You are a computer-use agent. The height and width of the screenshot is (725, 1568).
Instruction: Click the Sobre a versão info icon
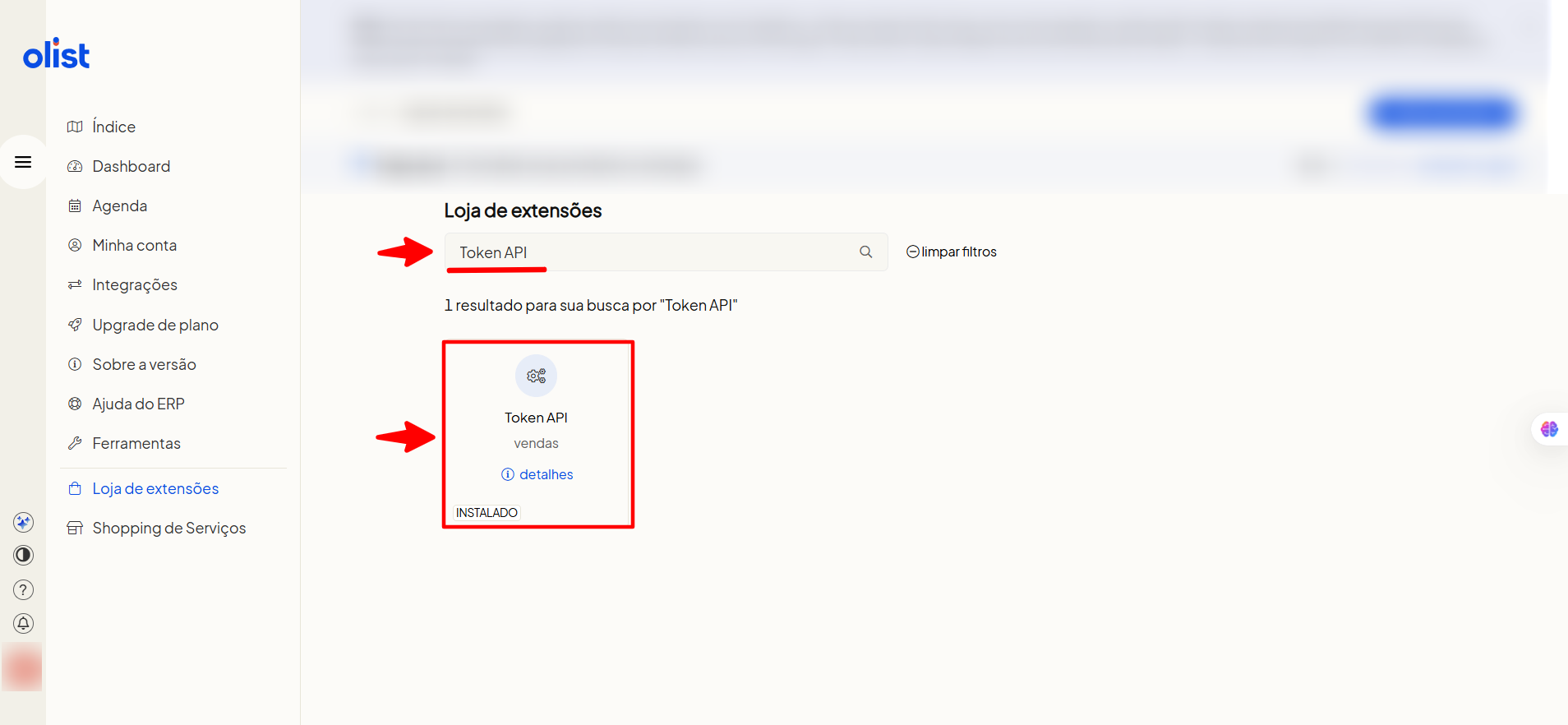pyautogui.click(x=75, y=364)
